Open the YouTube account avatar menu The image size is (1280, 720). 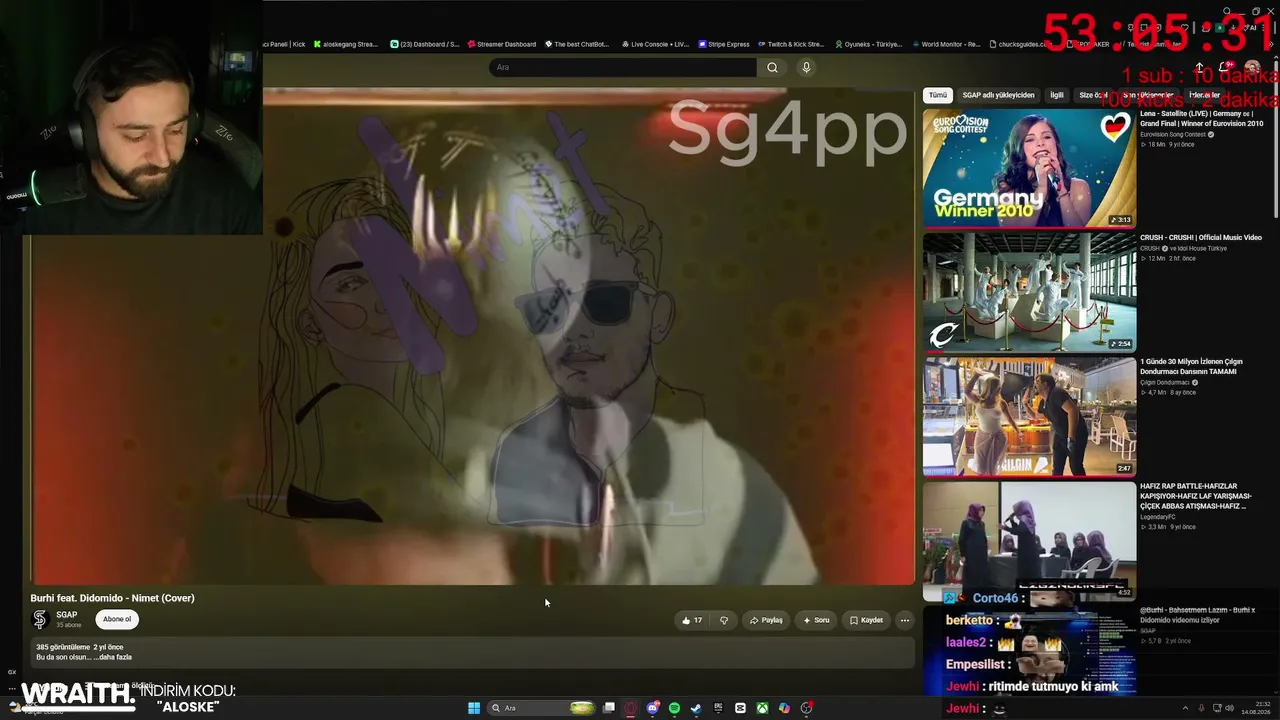coord(1252,67)
